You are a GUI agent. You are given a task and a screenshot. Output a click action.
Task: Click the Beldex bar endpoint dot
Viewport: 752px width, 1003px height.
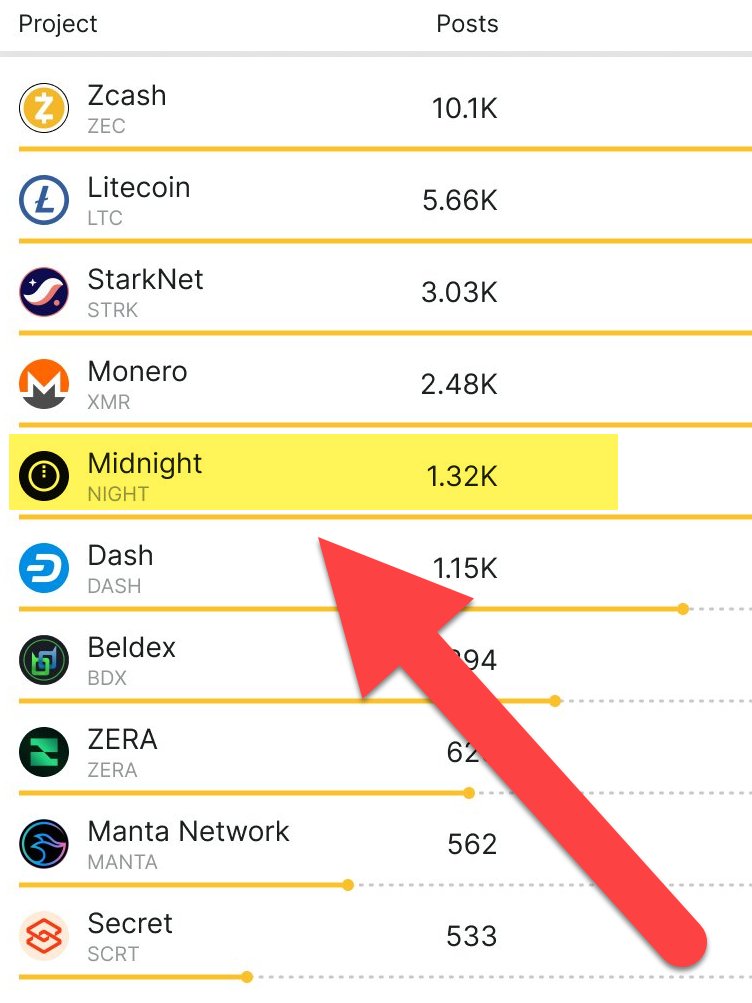coord(556,701)
